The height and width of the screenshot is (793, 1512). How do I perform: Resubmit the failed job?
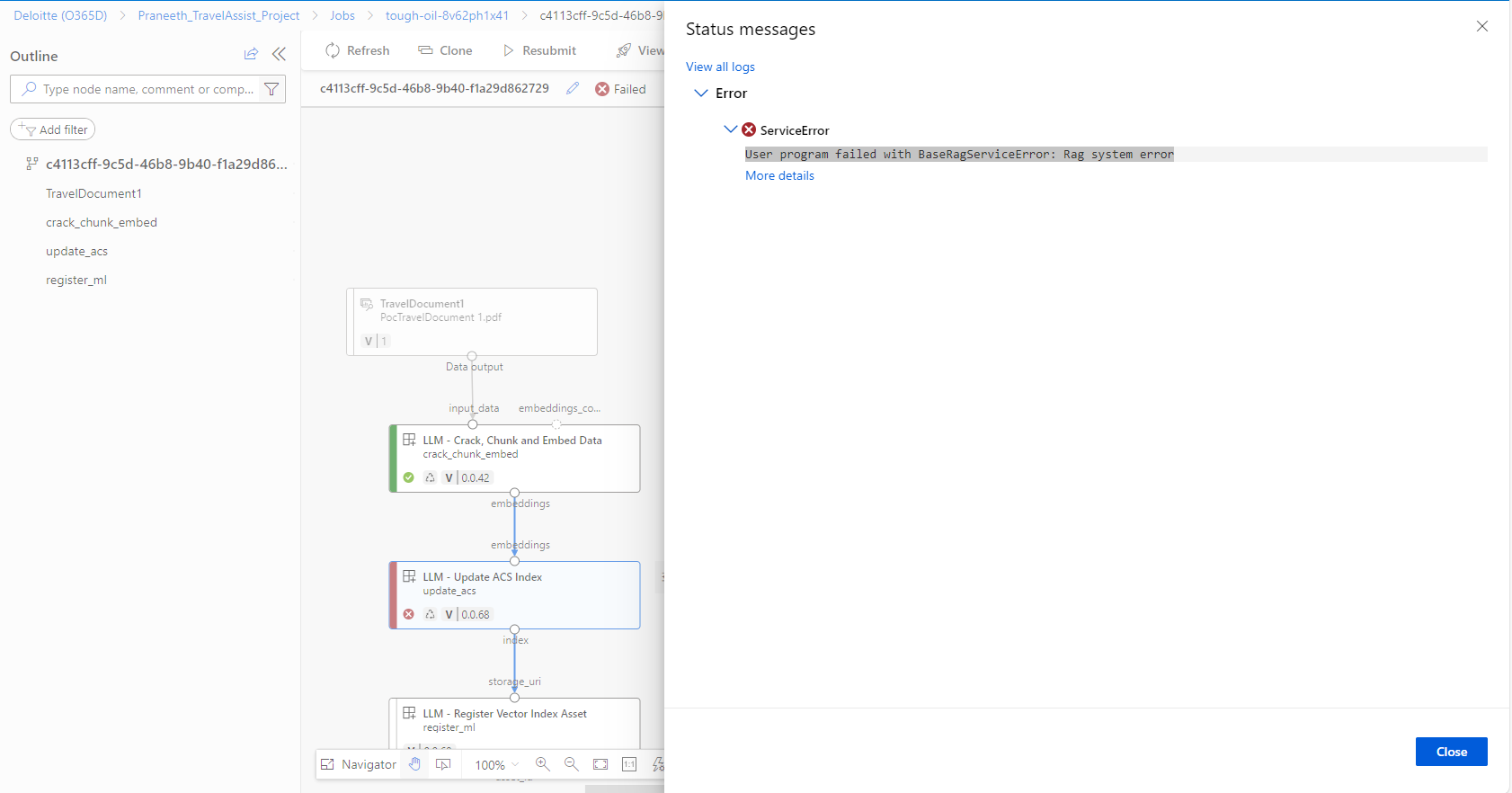539,50
